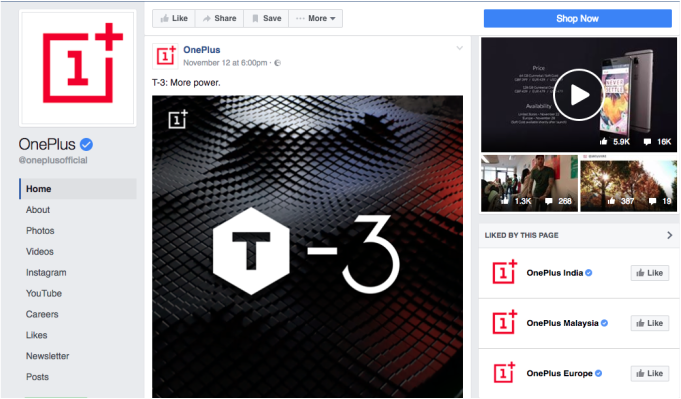Image resolution: width=681 pixels, height=399 pixels.
Task: Like the OnePlus India page
Action: 650,273
